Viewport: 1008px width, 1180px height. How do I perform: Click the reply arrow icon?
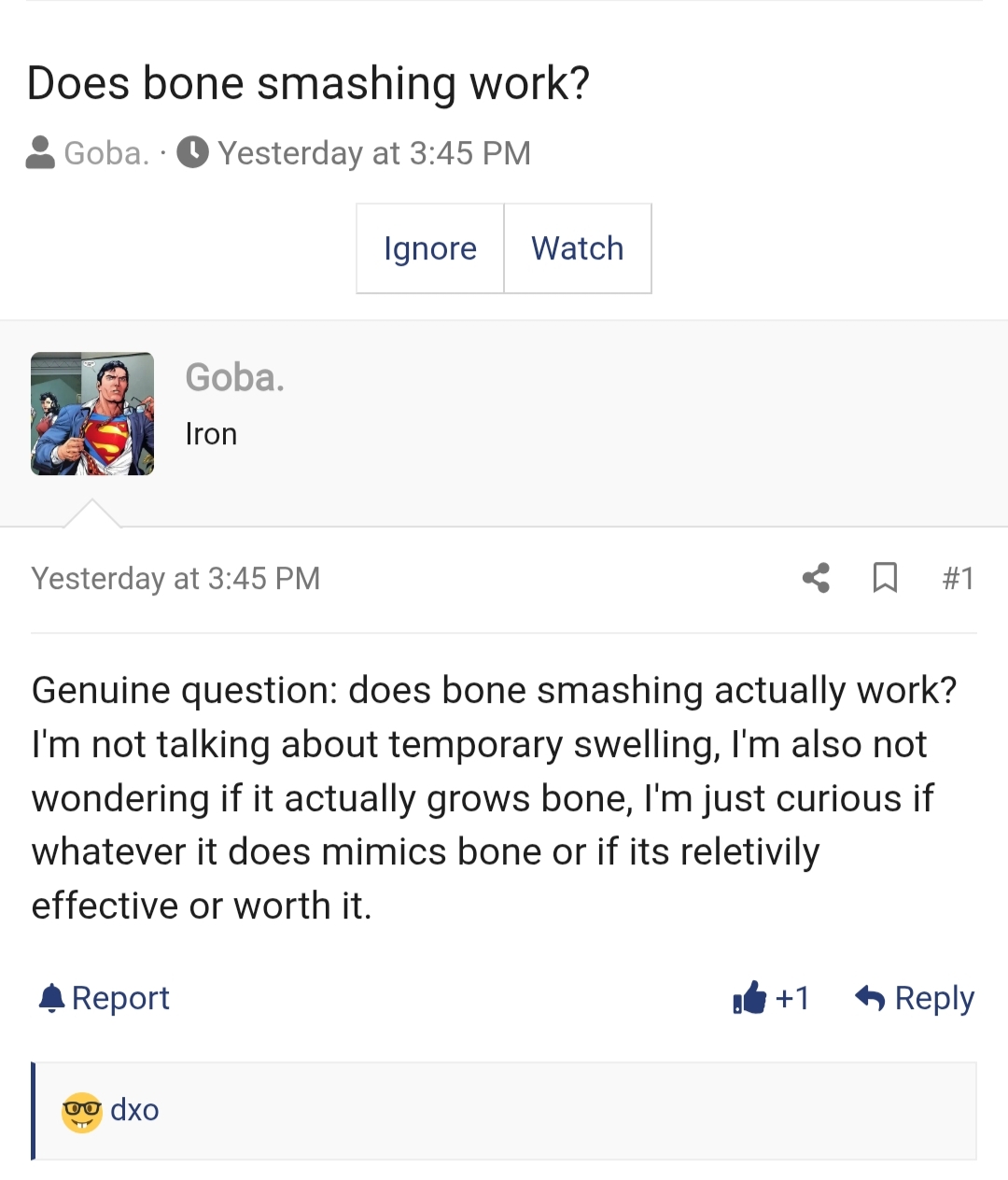[870, 998]
